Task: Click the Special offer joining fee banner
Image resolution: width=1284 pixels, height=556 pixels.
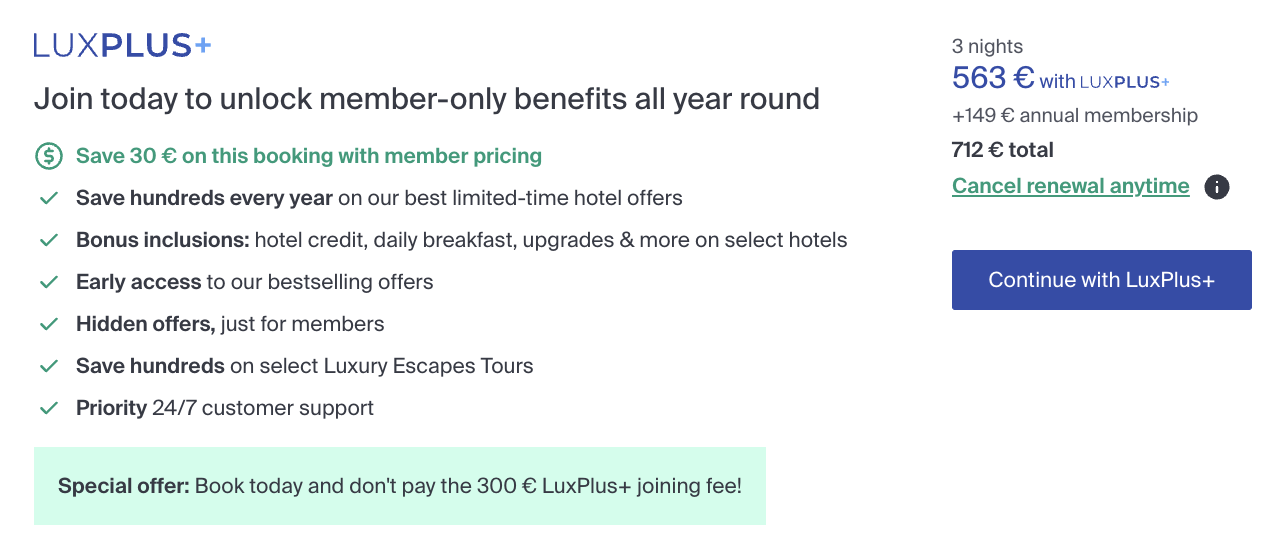Action: (x=400, y=486)
